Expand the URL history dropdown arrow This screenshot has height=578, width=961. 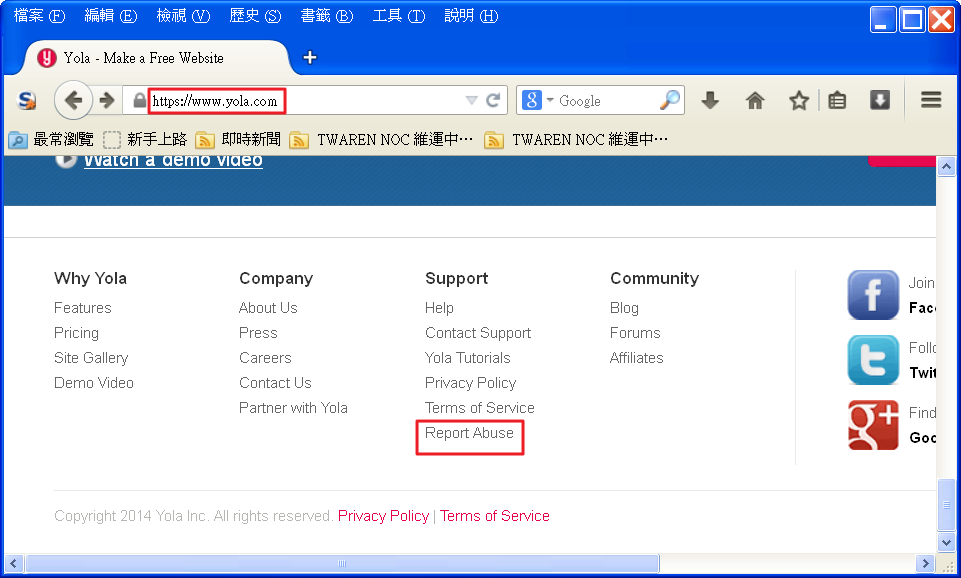tap(471, 100)
